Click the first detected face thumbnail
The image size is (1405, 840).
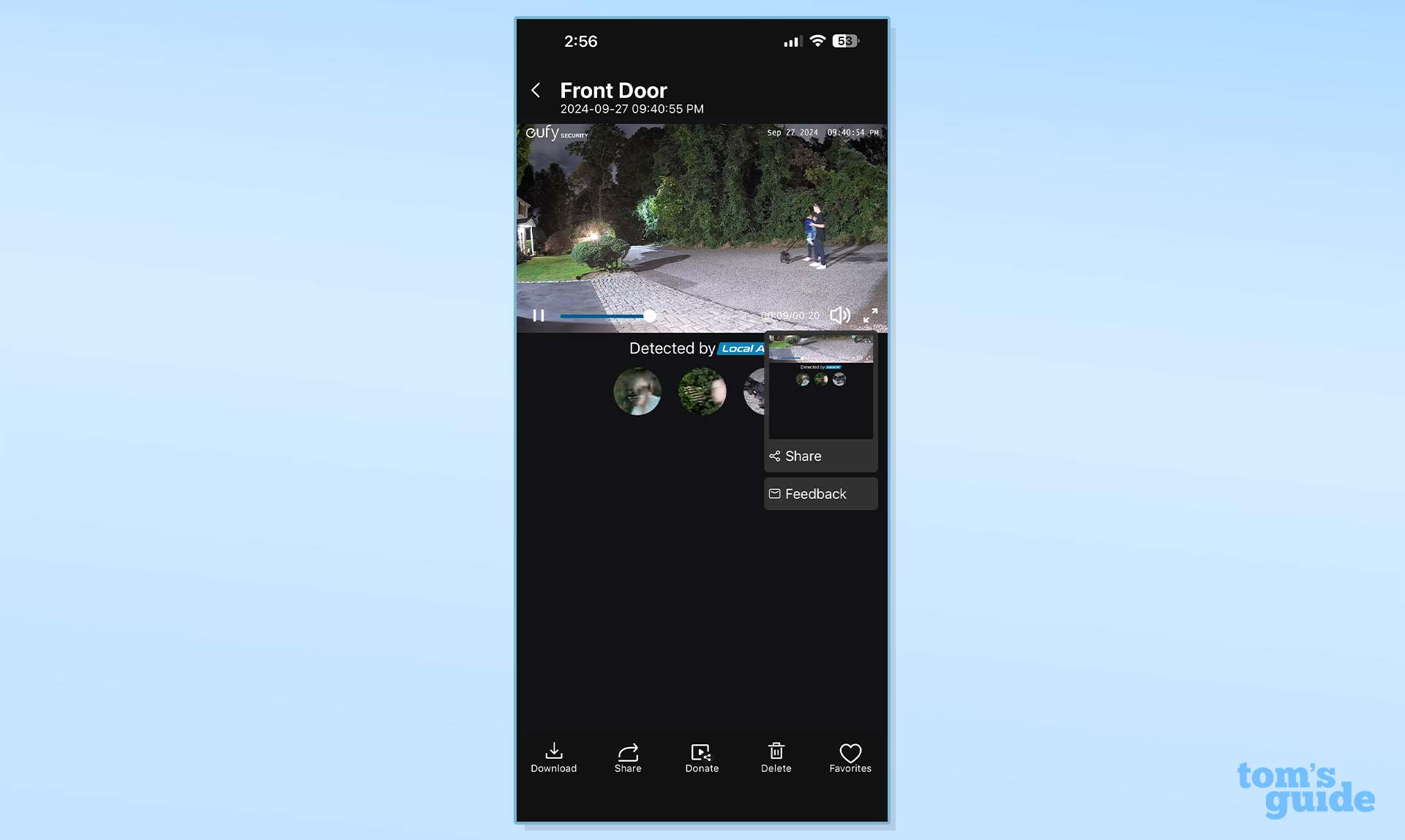[x=637, y=391]
